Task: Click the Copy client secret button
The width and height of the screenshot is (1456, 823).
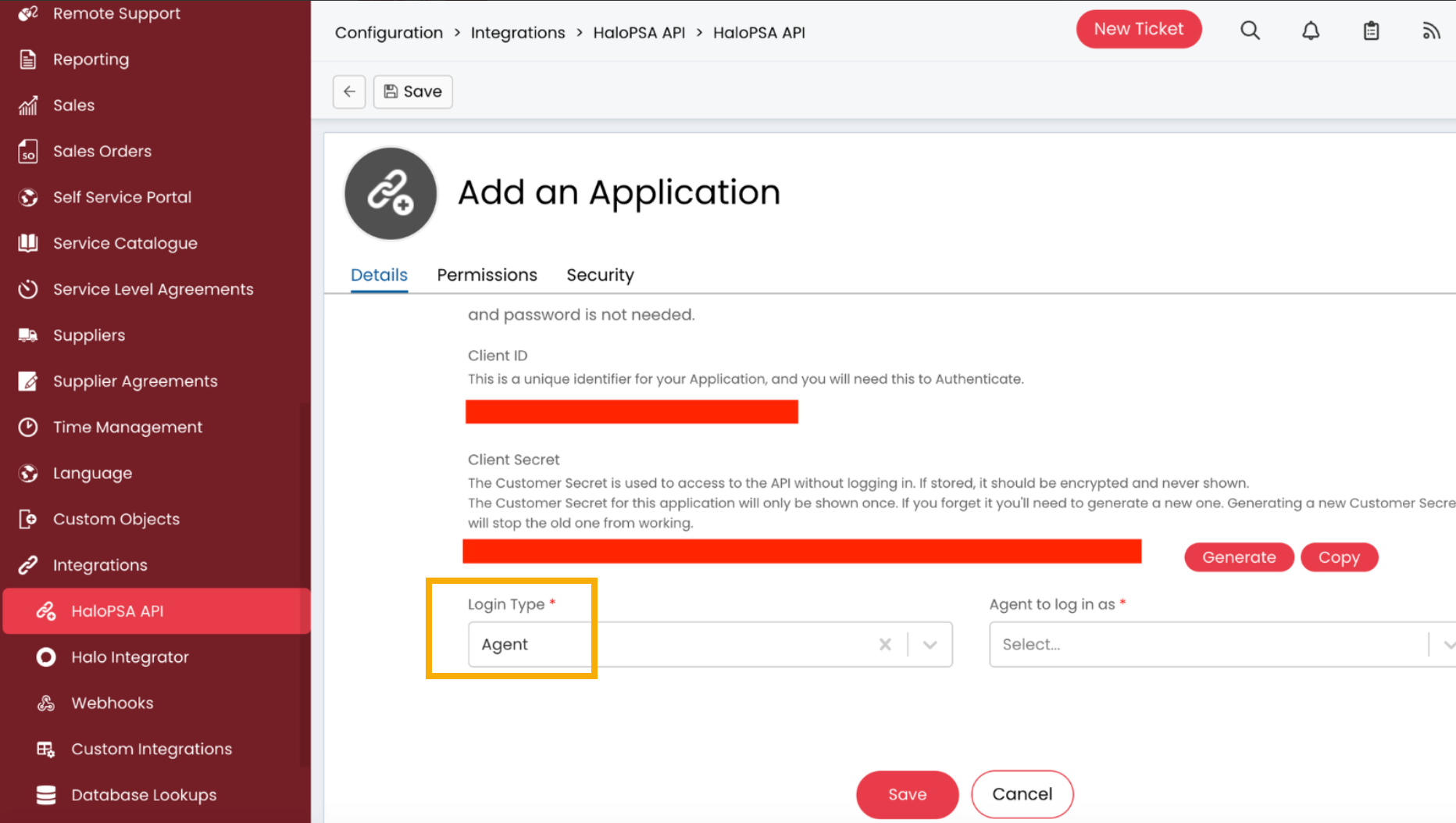Action: click(x=1339, y=557)
